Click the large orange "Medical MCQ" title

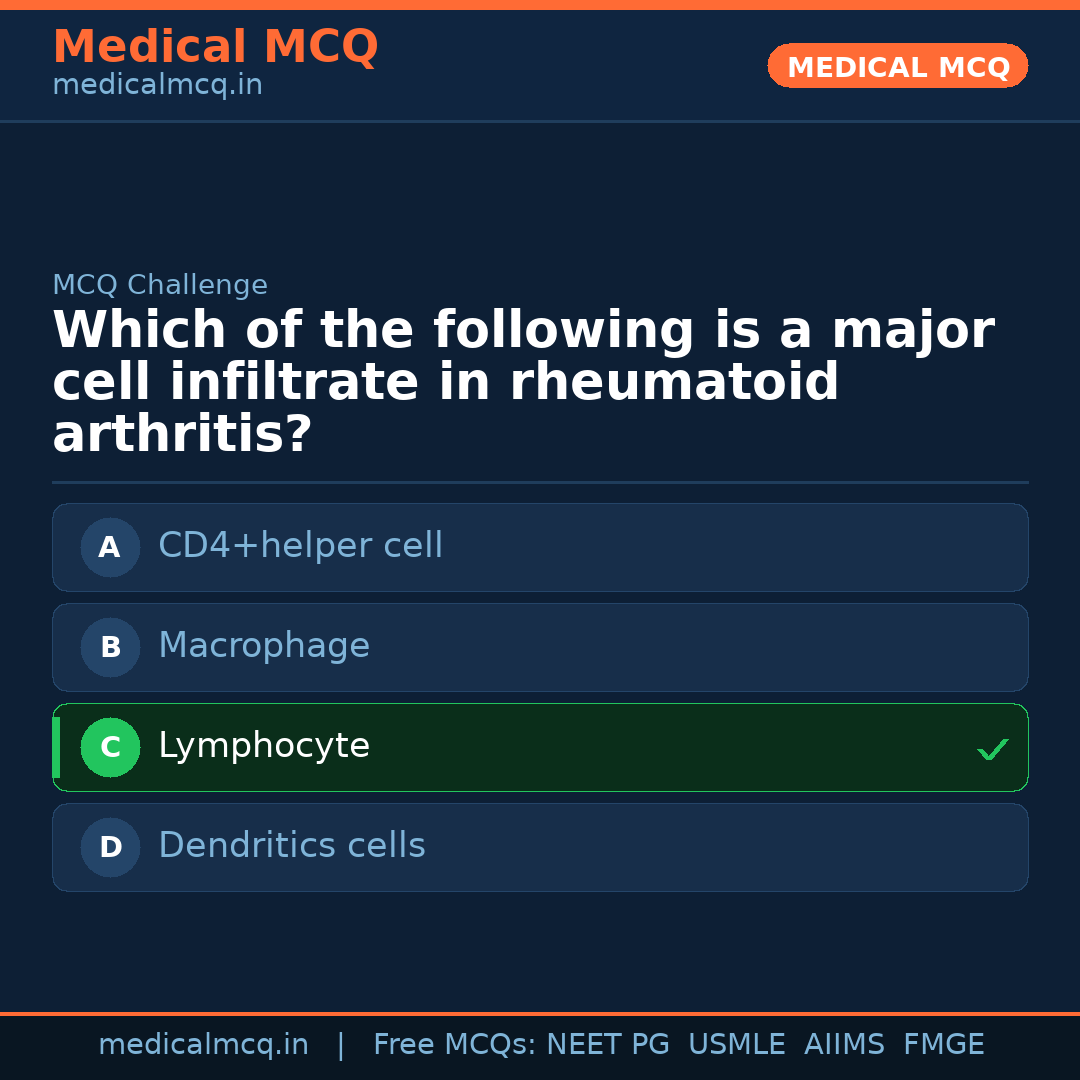pos(215,47)
